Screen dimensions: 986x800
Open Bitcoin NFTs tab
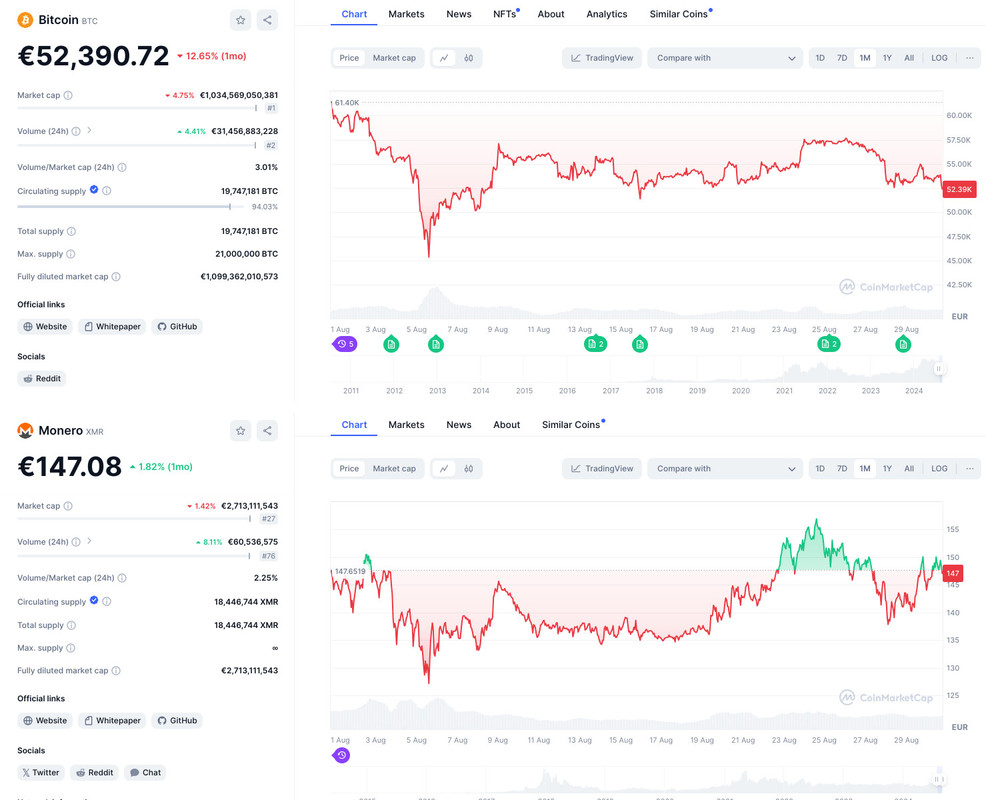click(x=505, y=14)
